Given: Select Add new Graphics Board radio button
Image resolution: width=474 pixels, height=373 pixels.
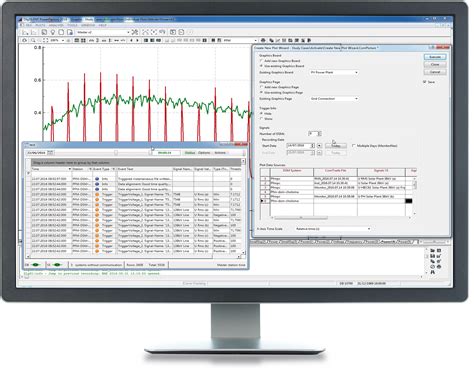Looking at the screenshot, I should [262, 61].
